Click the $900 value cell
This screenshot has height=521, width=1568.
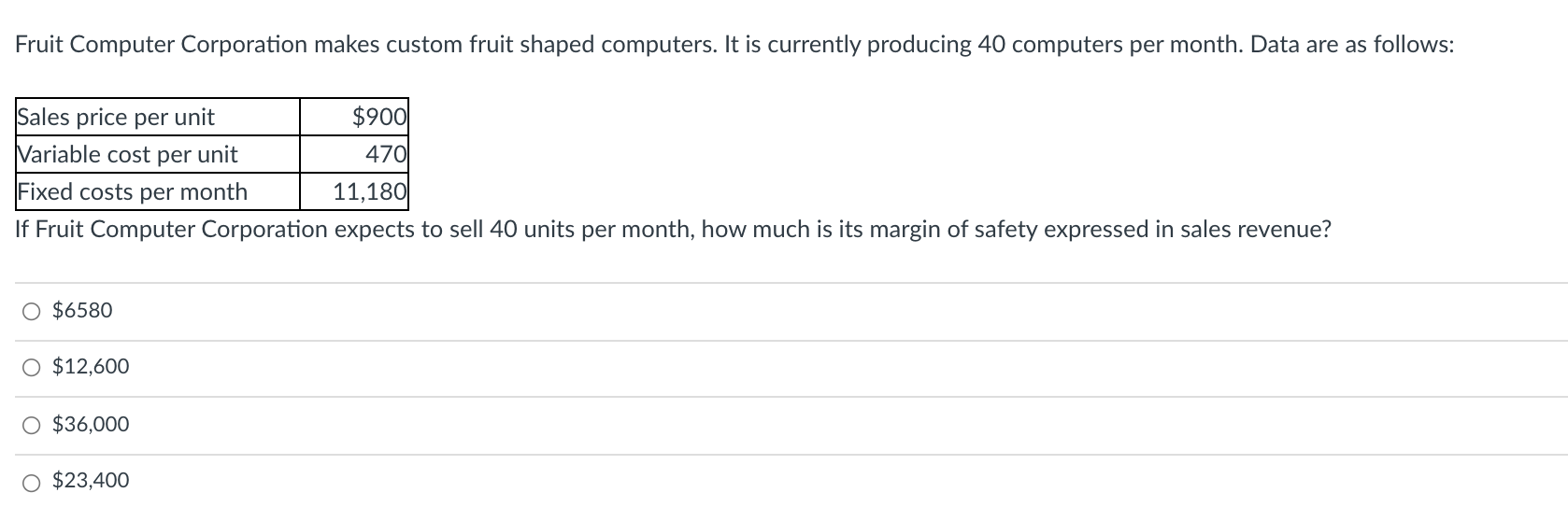(354, 117)
